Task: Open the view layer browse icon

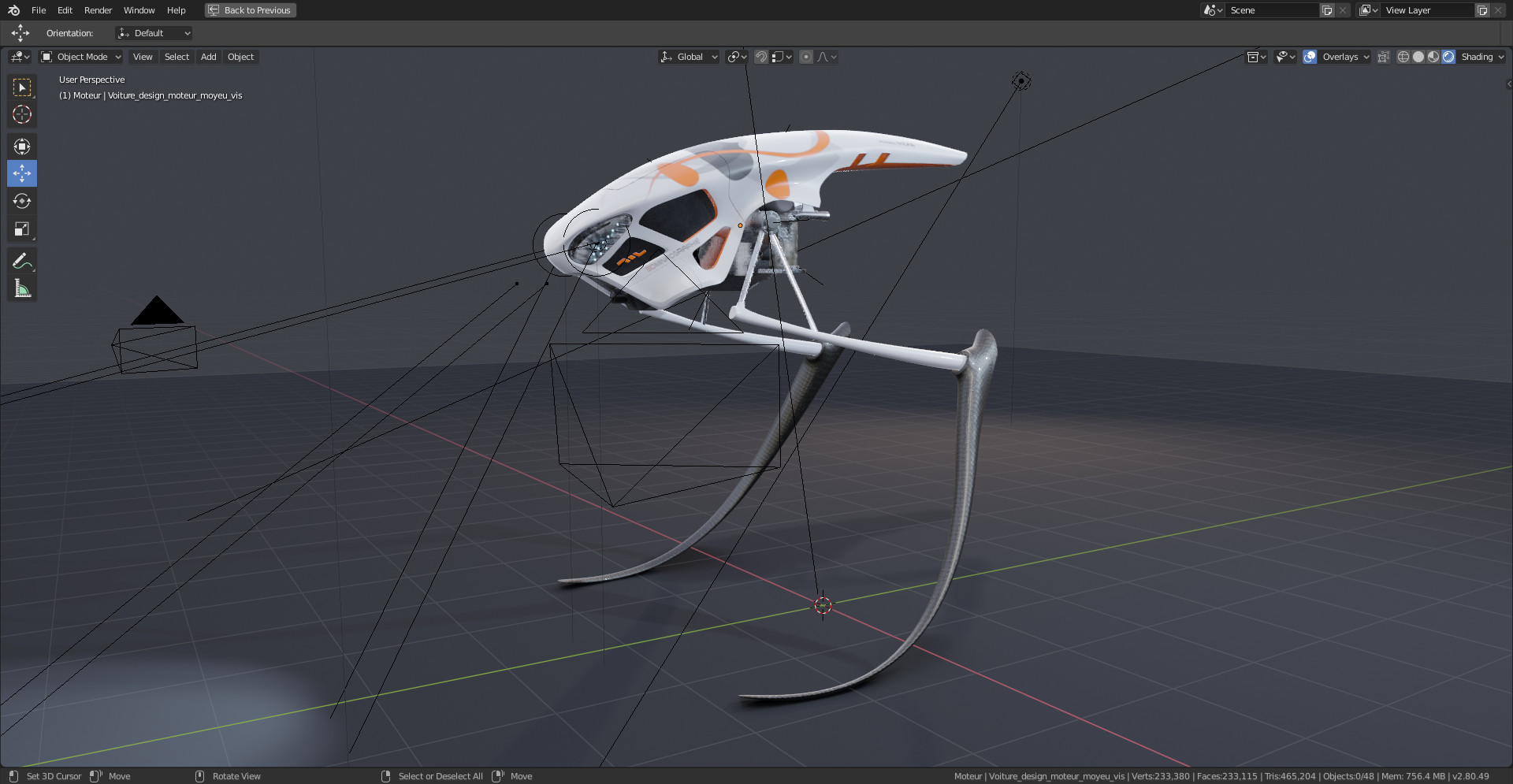Action: 1368,10
